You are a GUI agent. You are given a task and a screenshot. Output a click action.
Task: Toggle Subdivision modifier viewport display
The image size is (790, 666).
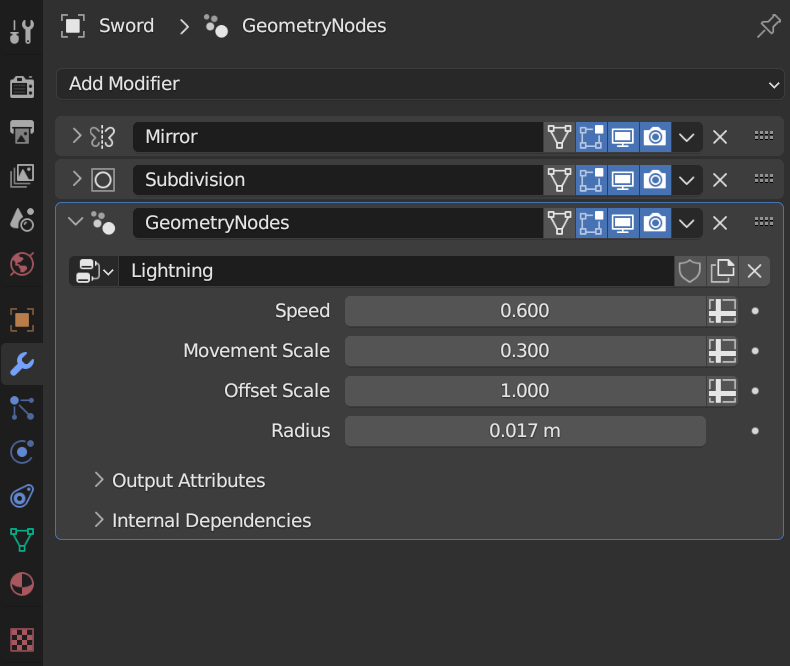[x=623, y=180]
